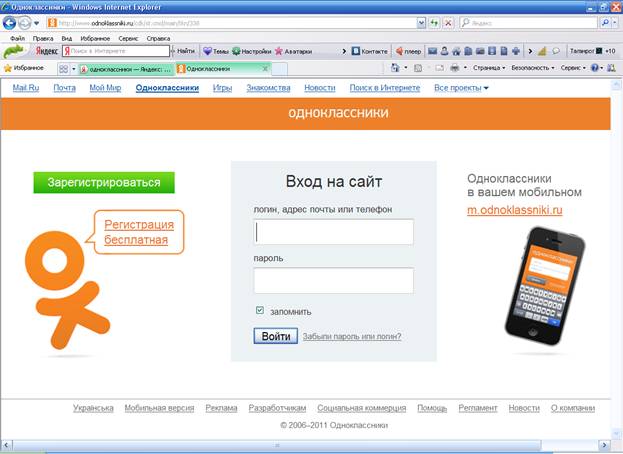The image size is (623, 454).
Task: Open the Справка menu
Action: [158, 39]
